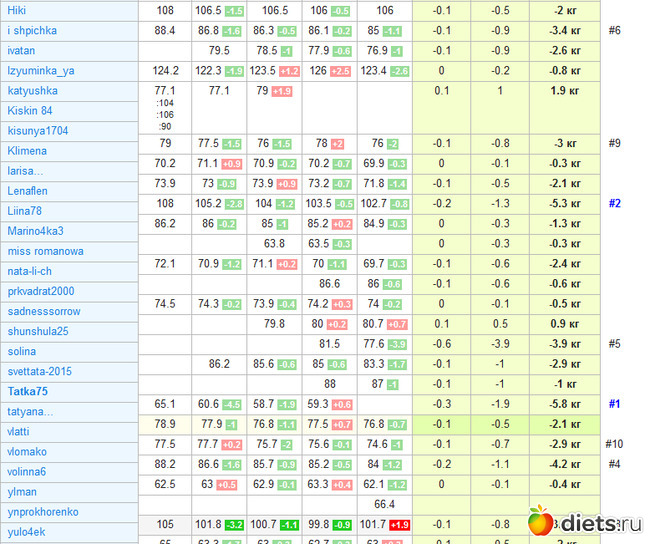Image resolution: width=650 pixels, height=544 pixels.
Task: Open Liina78 user page
Action: point(25,211)
